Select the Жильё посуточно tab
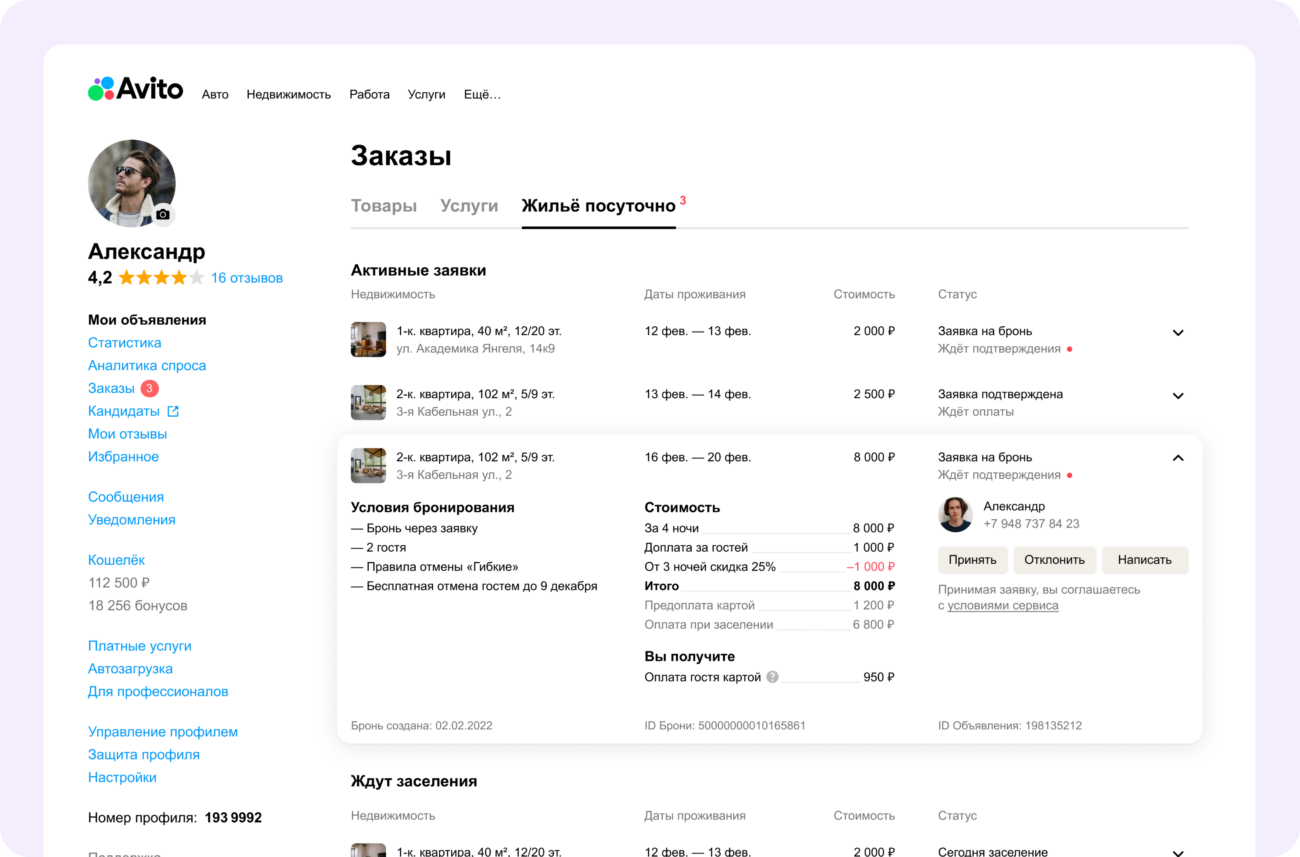Viewport: 1300px width, 857px height. click(599, 205)
